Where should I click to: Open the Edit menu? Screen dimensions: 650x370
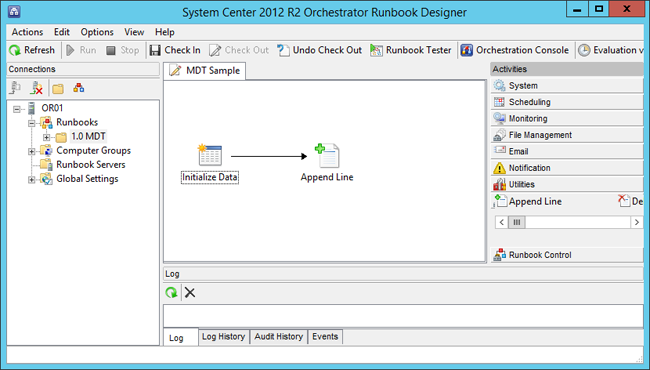(x=62, y=32)
